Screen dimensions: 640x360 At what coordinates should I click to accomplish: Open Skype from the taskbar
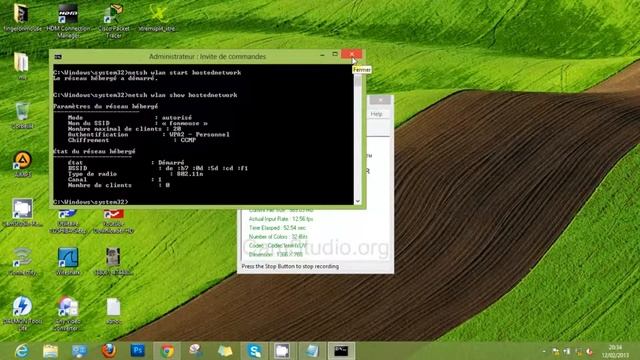[x=254, y=351]
